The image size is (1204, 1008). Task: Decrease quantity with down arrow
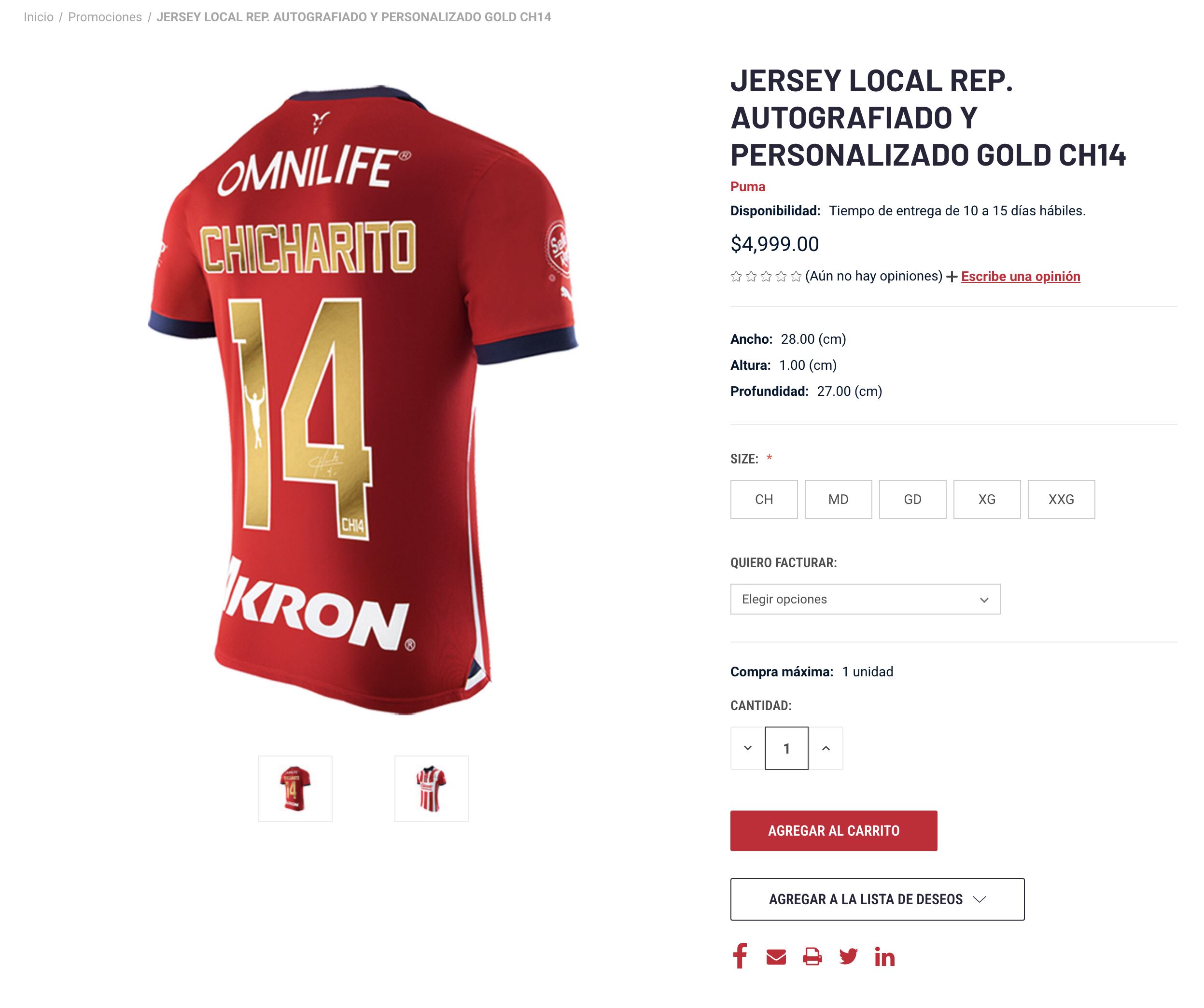coord(748,748)
